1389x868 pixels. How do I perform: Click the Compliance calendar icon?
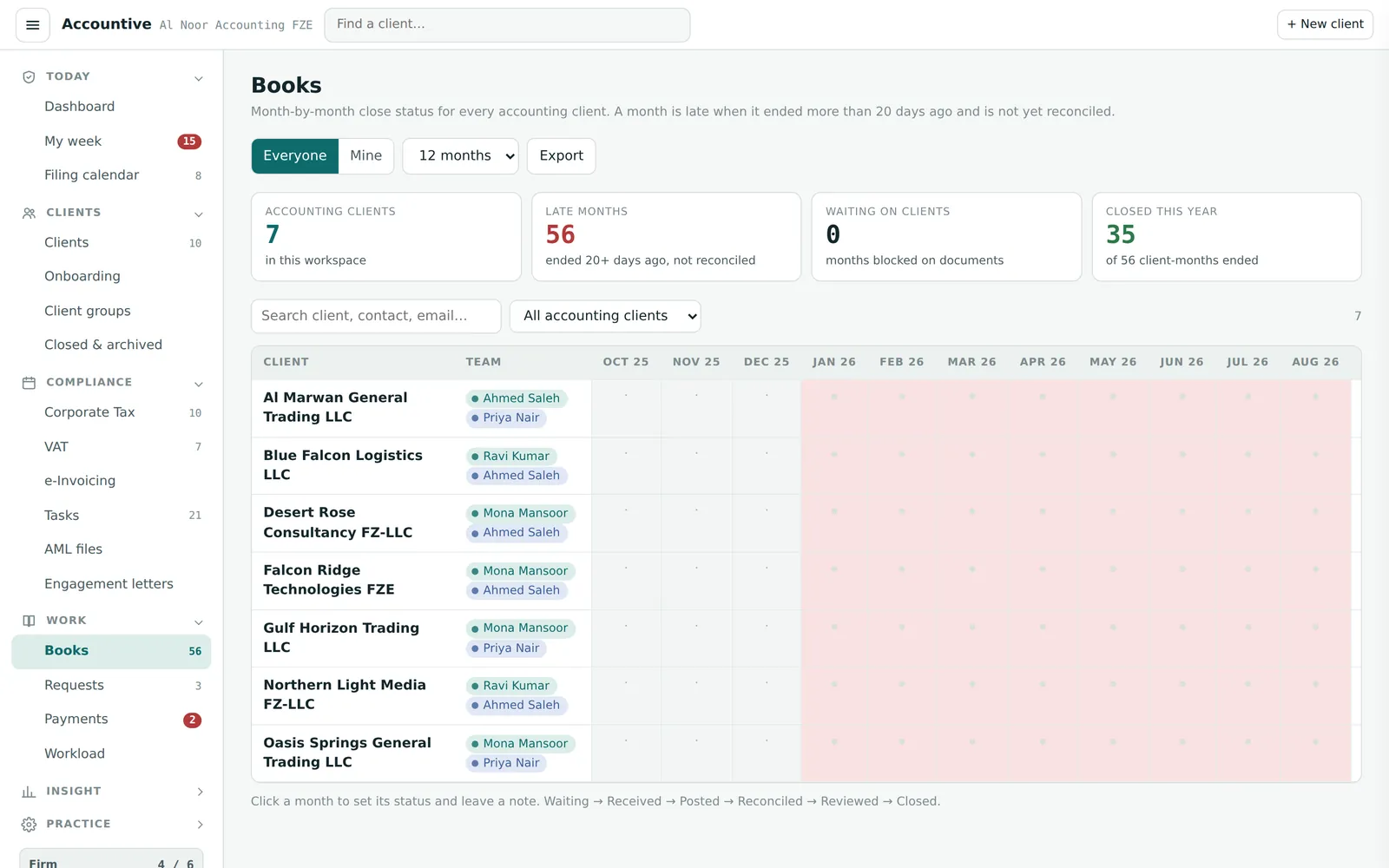click(29, 383)
